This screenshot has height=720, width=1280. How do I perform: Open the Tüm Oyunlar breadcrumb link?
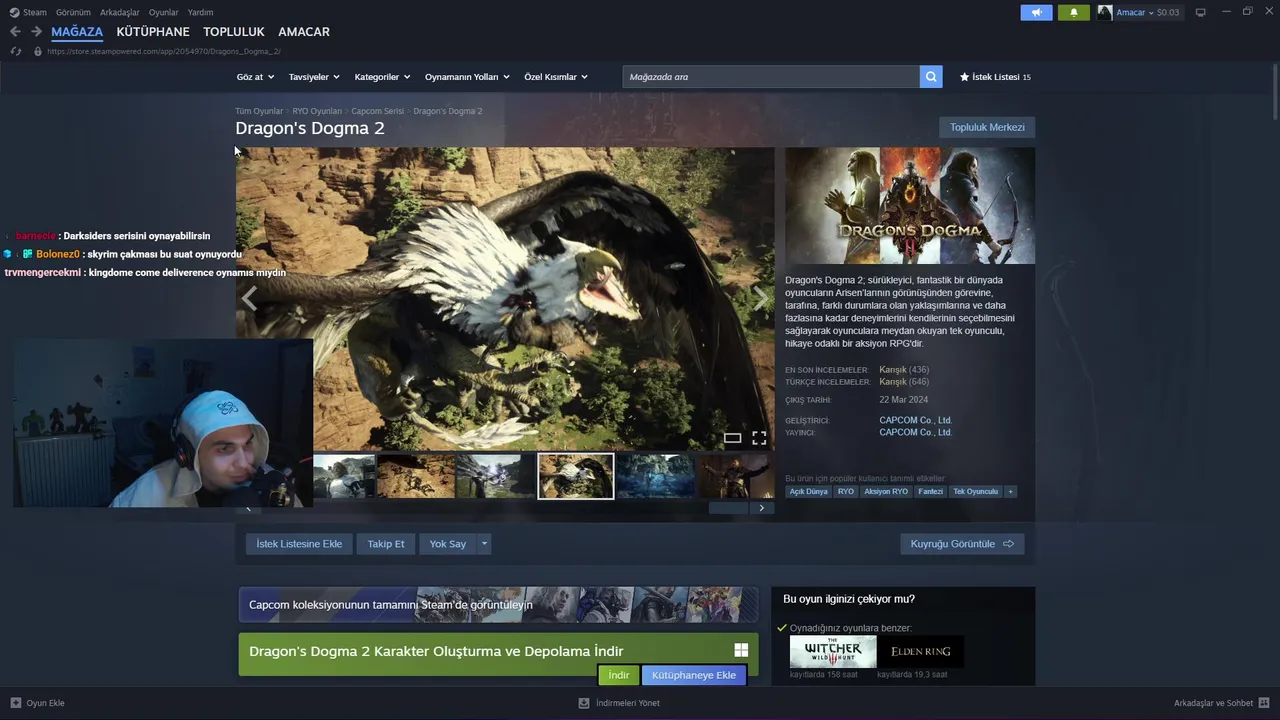point(259,111)
